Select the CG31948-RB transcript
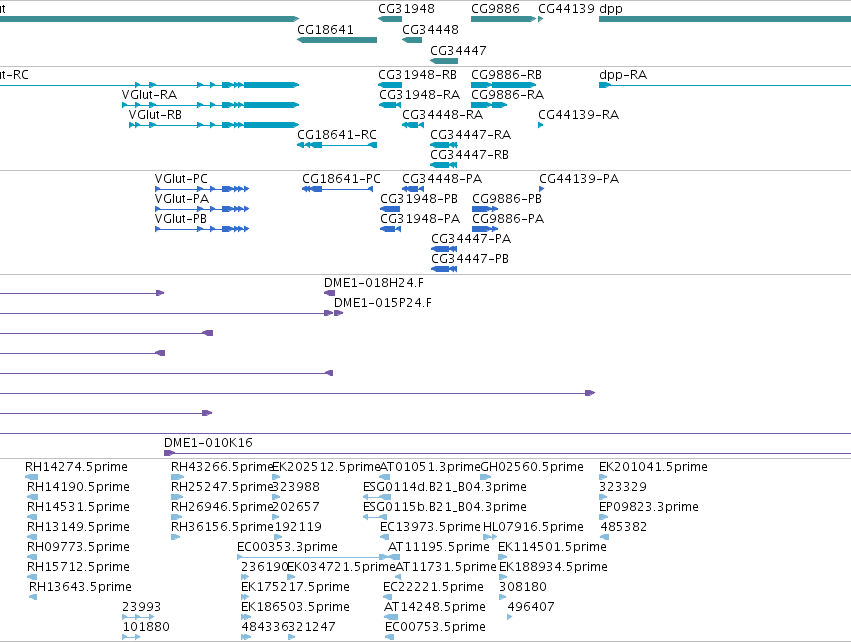Viewport: 851px width, 642px height. click(417, 75)
